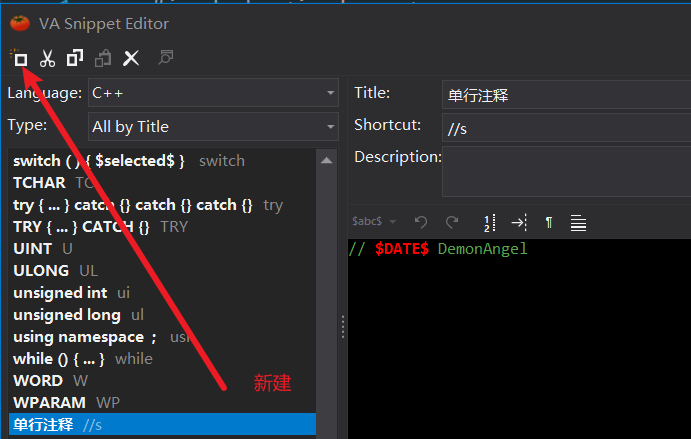Select the ULONG snippet row
The image size is (691, 439).
click(x=162, y=271)
